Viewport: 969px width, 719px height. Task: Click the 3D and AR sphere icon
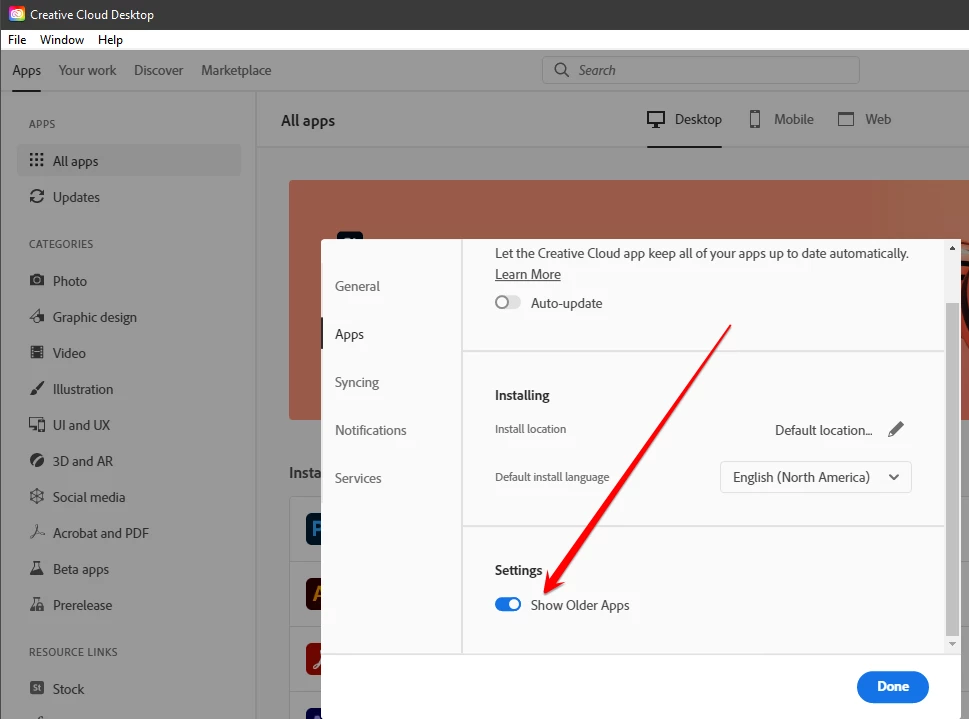click(36, 461)
